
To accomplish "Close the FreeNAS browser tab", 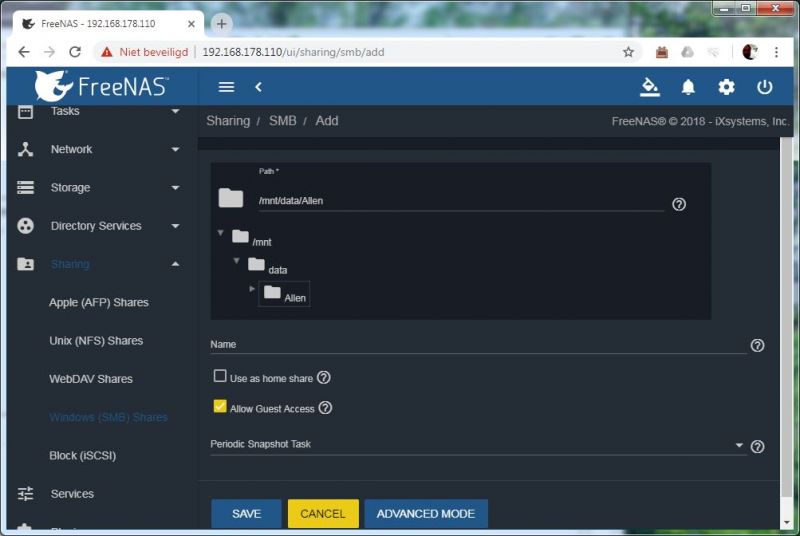I will (191, 23).
